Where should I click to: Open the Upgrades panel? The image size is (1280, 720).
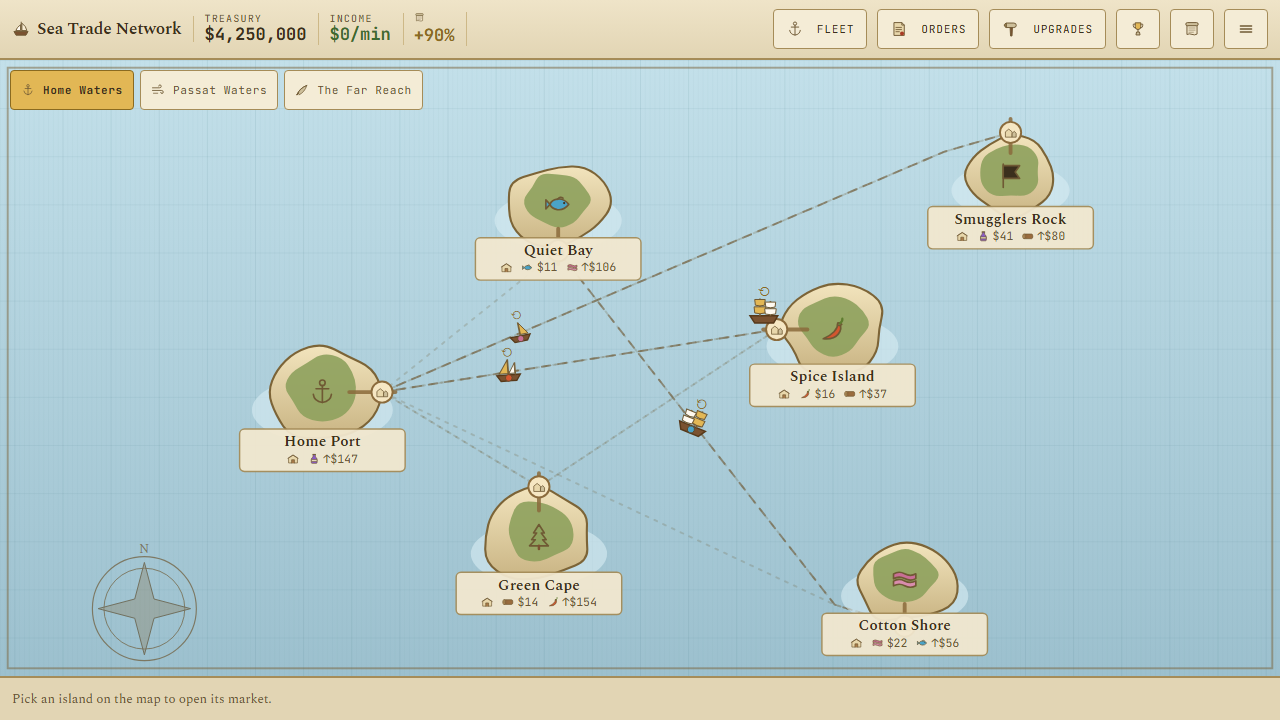1047,29
